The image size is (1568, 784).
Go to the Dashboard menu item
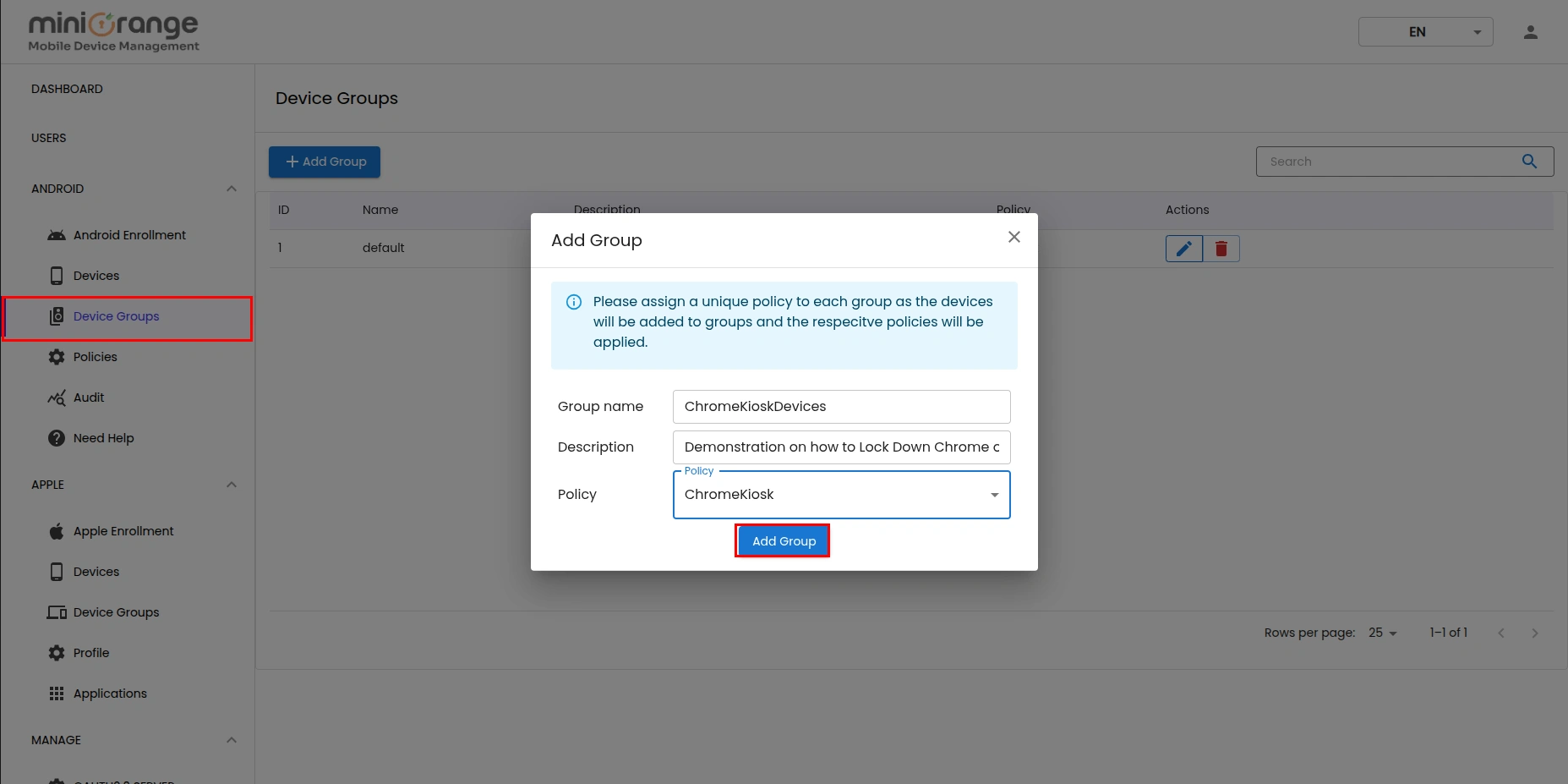pos(67,88)
